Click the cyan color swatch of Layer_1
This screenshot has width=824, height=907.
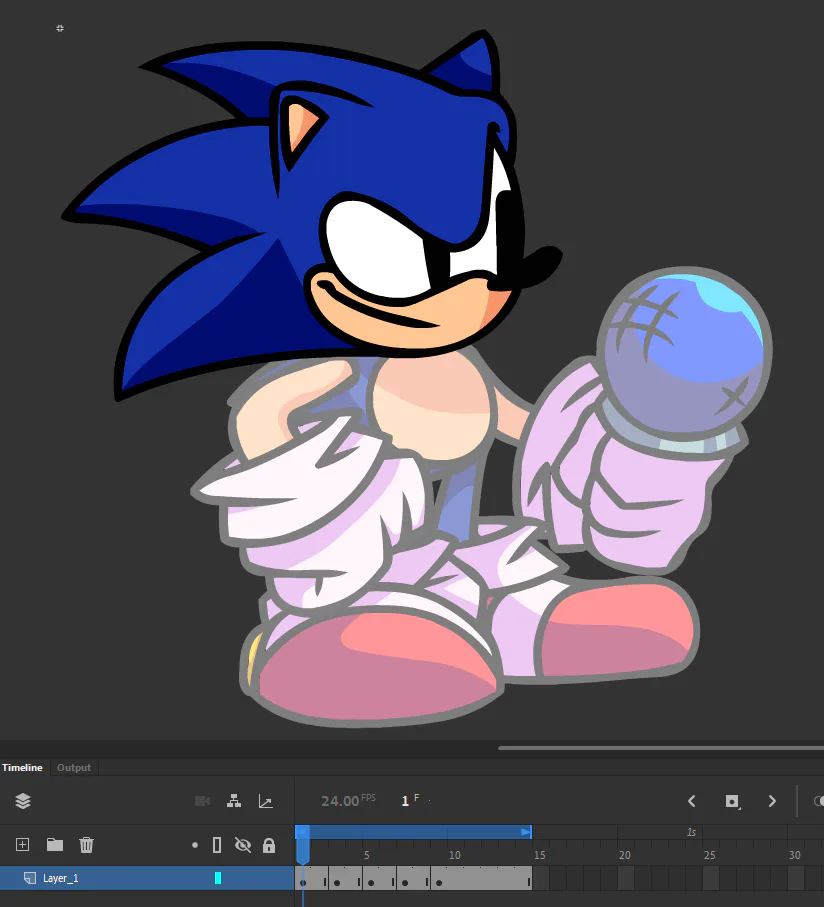[218, 878]
